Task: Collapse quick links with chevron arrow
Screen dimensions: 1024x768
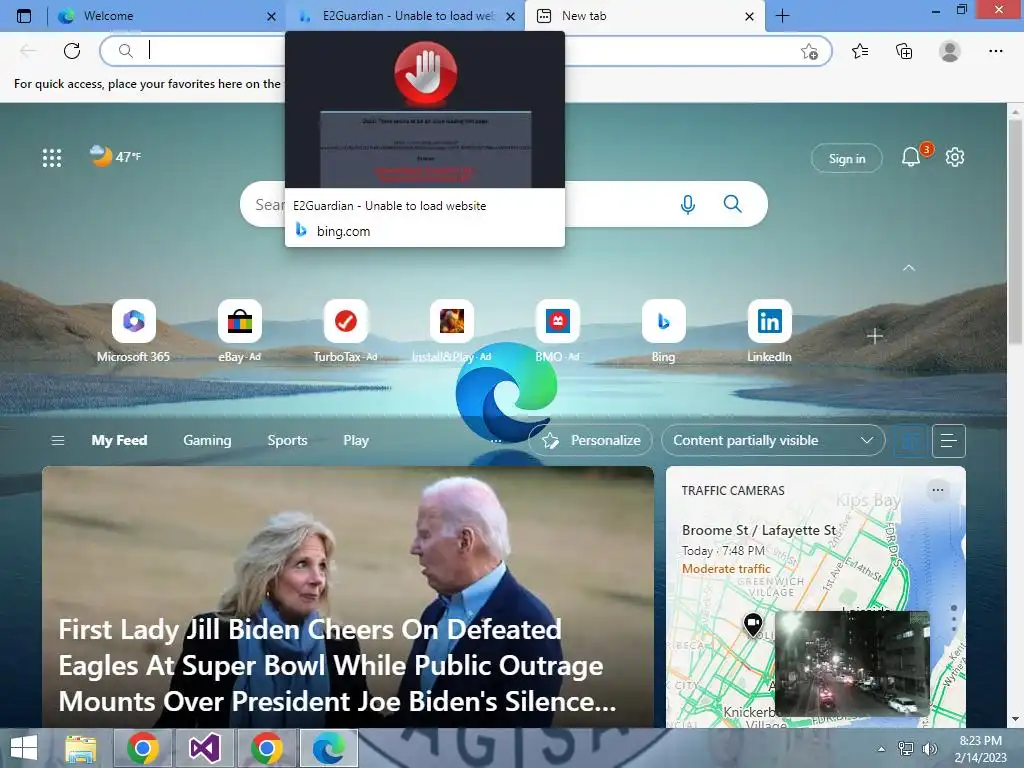Action: point(908,268)
